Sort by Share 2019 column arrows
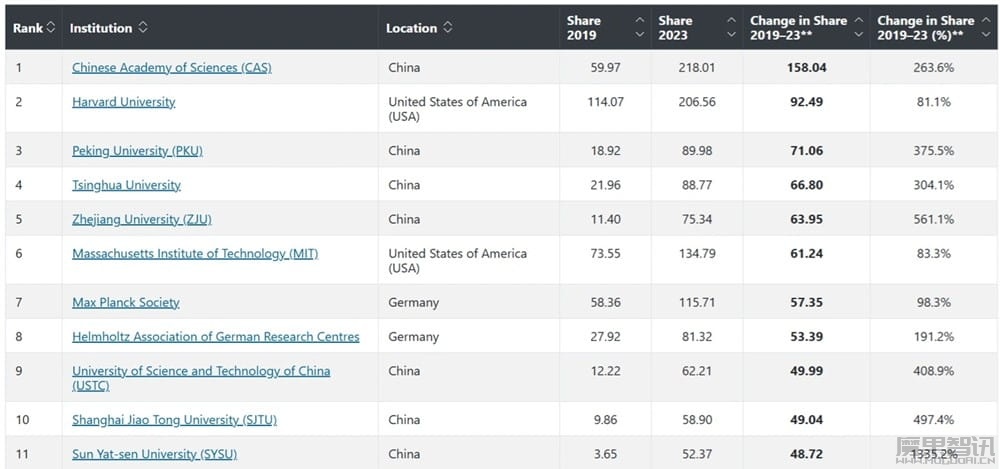The width and height of the screenshot is (1000, 469). 640,28
